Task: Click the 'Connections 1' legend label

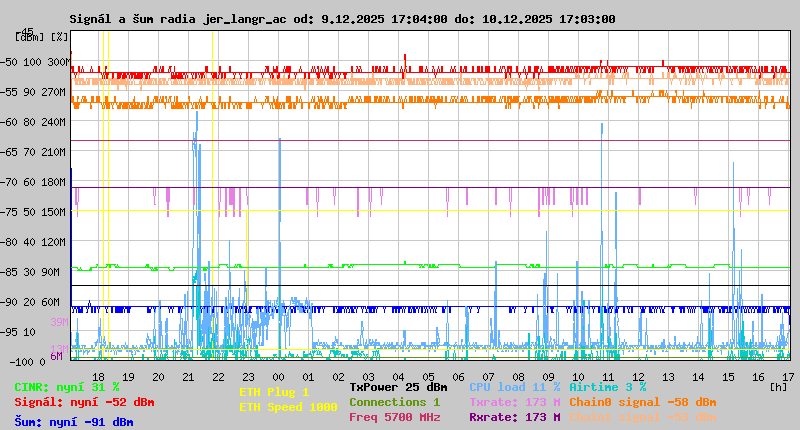Action: click(395, 402)
